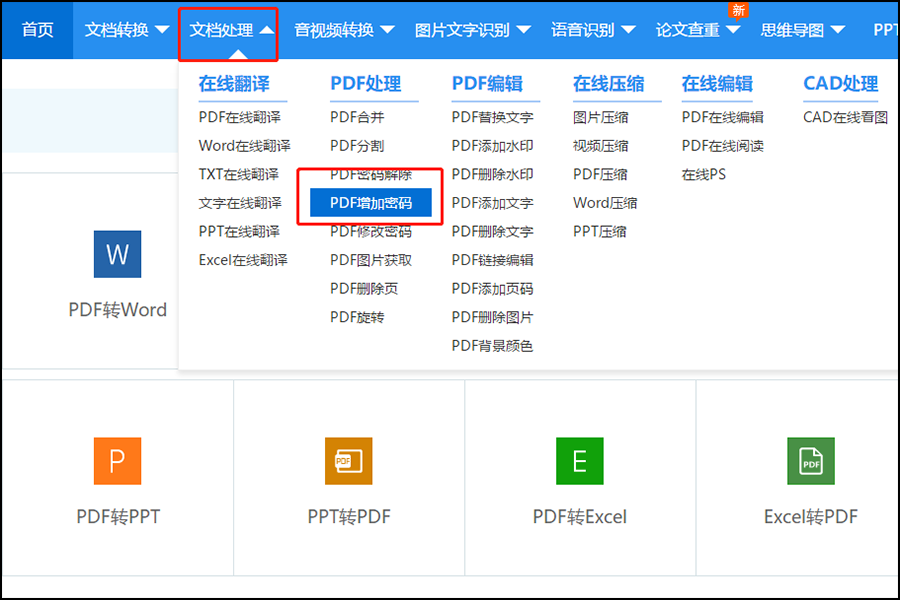Screen dimensions: 900x600
Task: Open the 音视频转换 dropdown
Action: tap(344, 30)
